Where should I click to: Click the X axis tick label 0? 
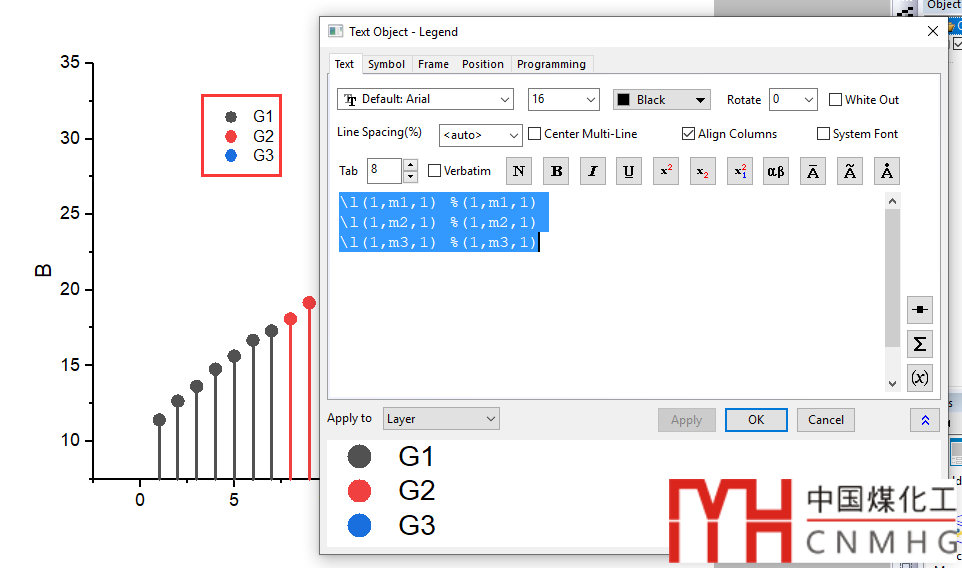point(140,500)
